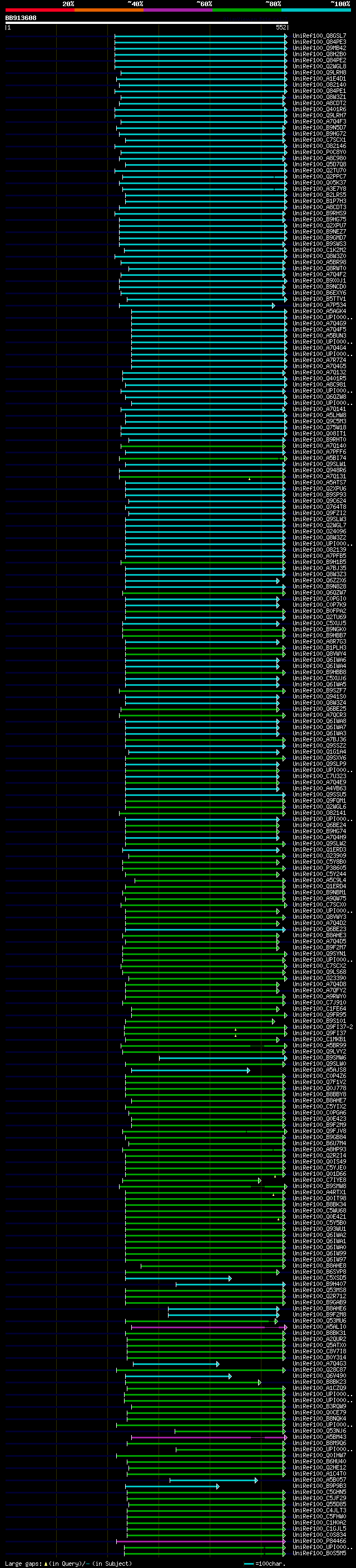Click label UniRef100_Q9FI37-2
This screenshot has height=1568, width=356.
click(x=323, y=1027)
